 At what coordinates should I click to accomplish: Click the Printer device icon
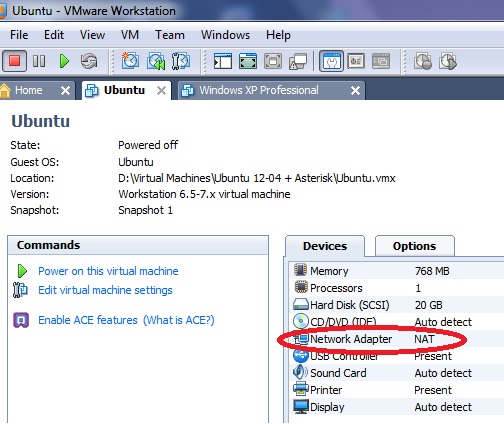301,389
